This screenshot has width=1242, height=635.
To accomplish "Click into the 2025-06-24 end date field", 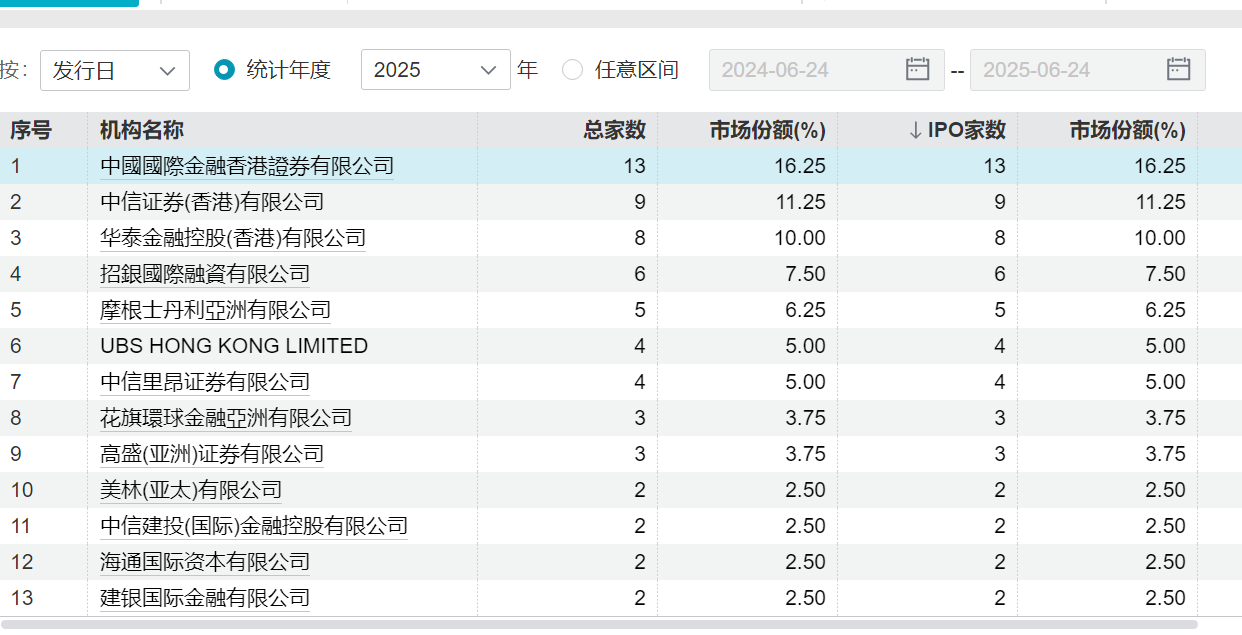I will pyautogui.click(x=1060, y=70).
